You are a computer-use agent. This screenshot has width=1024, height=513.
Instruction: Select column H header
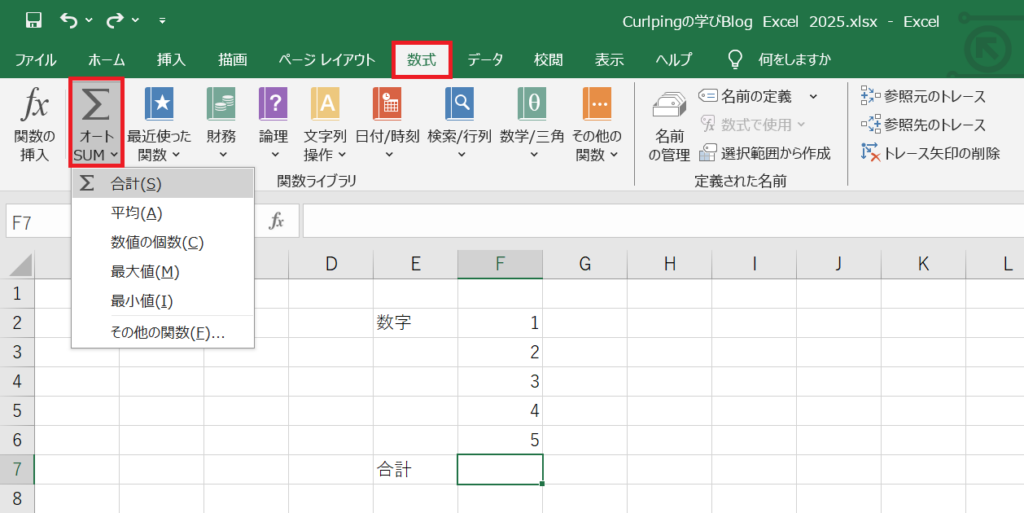pos(669,264)
